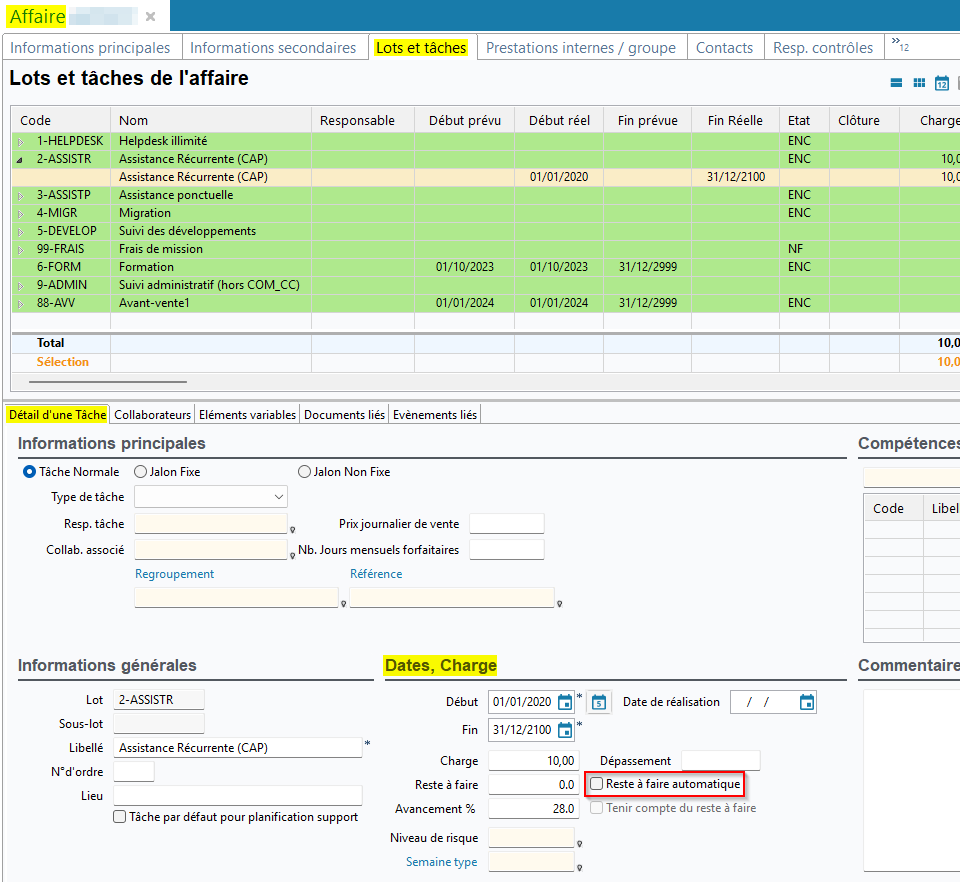Image resolution: width=960 pixels, height=882 pixels.
Task: Select the Jalon Fixe radio button
Action: tap(141, 472)
